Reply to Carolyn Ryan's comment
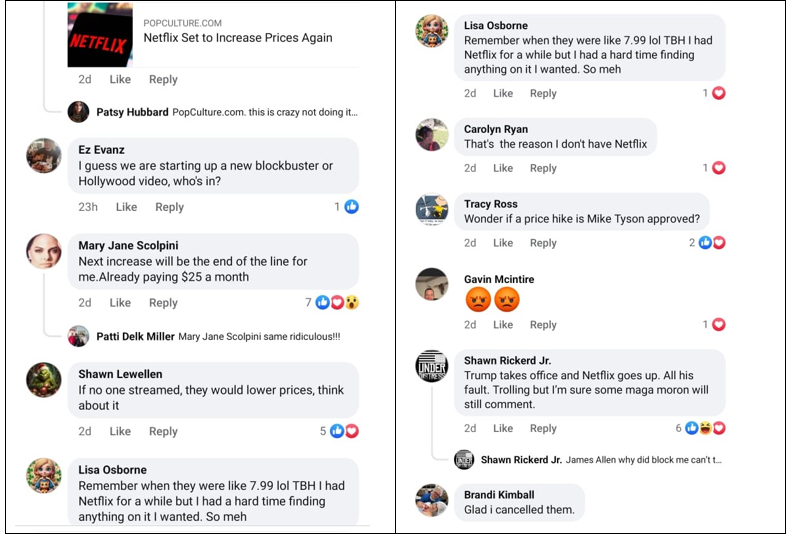Viewport: 789px width, 535px height. [543, 168]
